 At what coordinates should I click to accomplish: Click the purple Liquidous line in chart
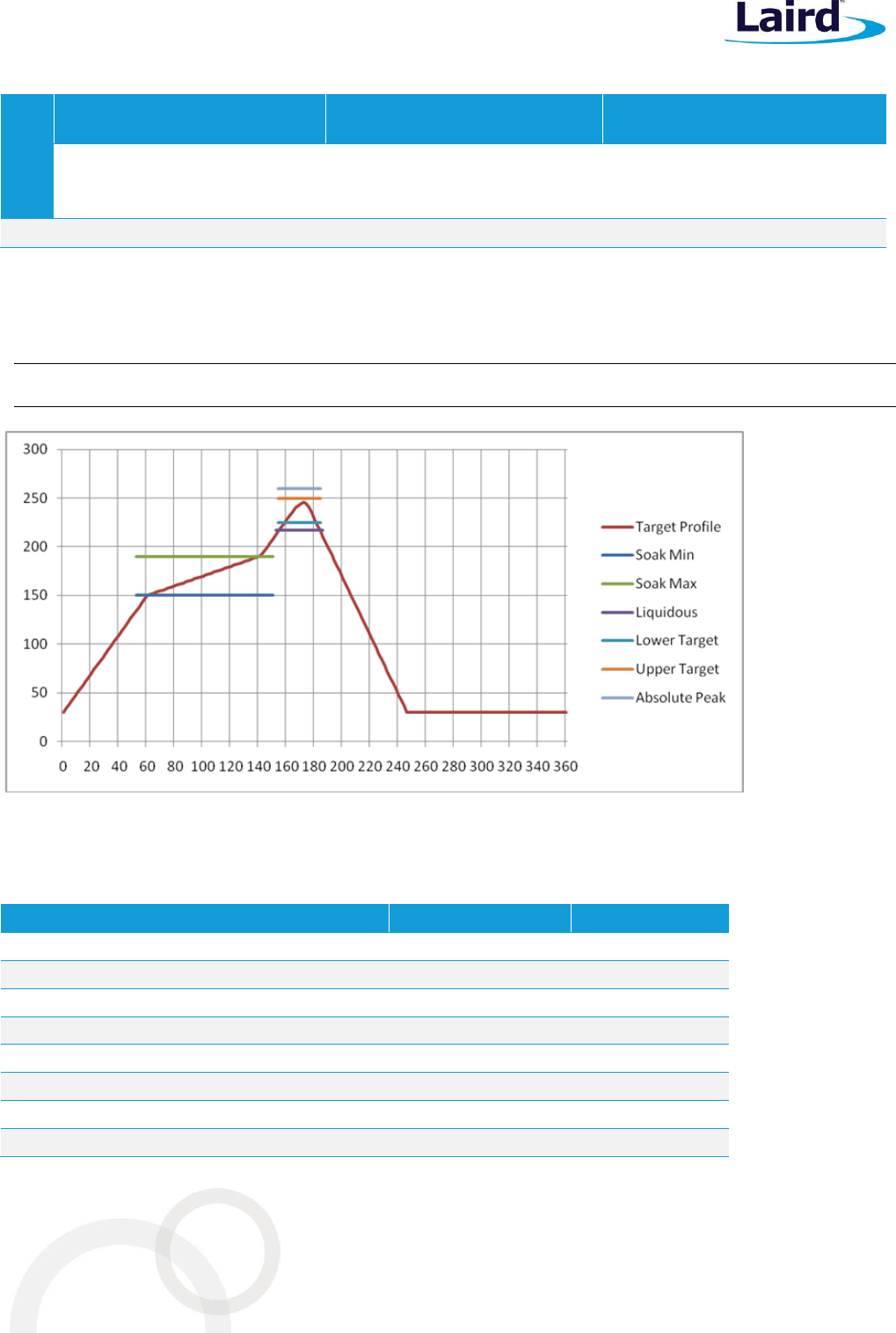(x=299, y=530)
